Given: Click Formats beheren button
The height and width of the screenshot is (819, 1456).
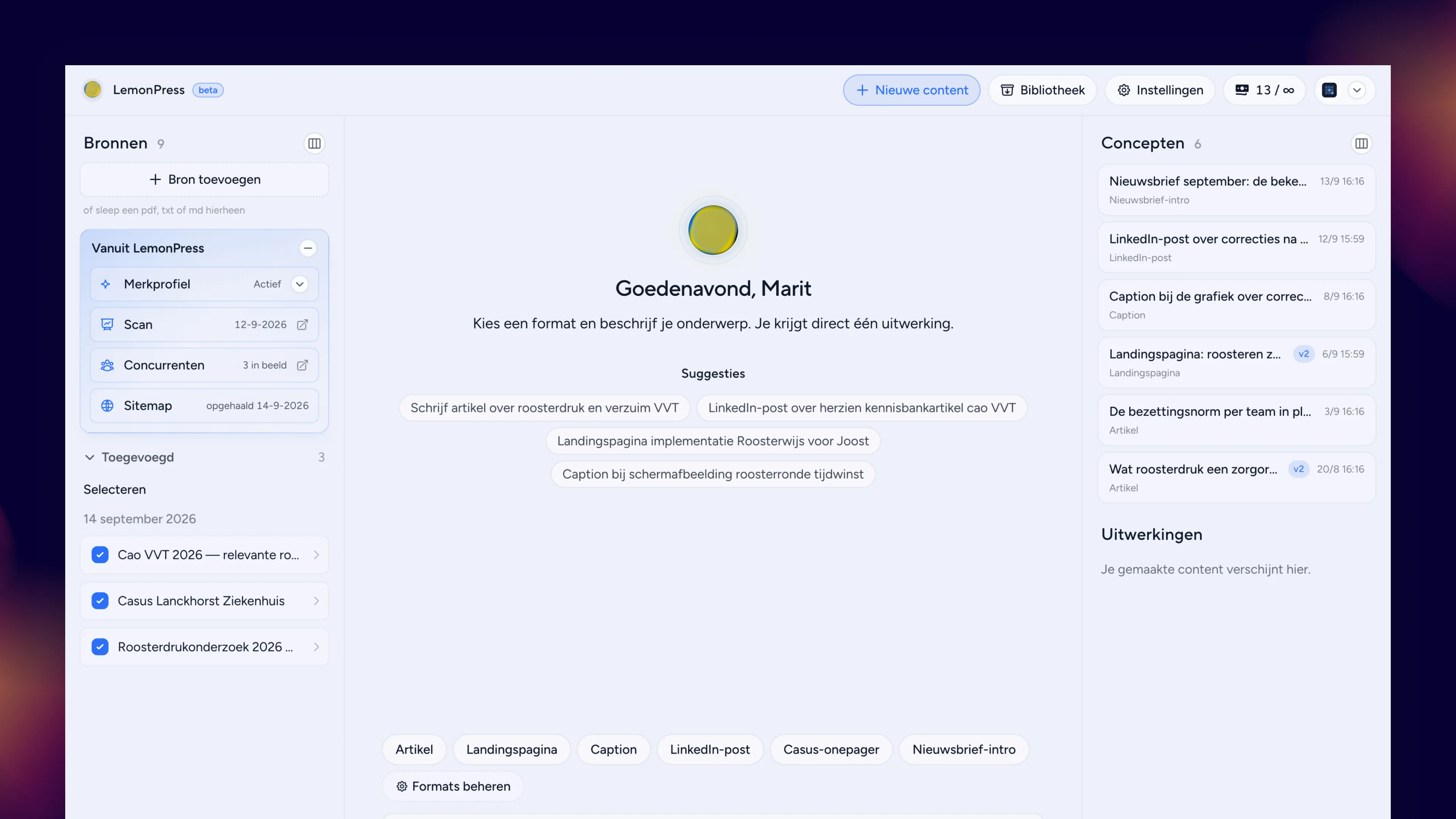Looking at the screenshot, I should click(453, 786).
